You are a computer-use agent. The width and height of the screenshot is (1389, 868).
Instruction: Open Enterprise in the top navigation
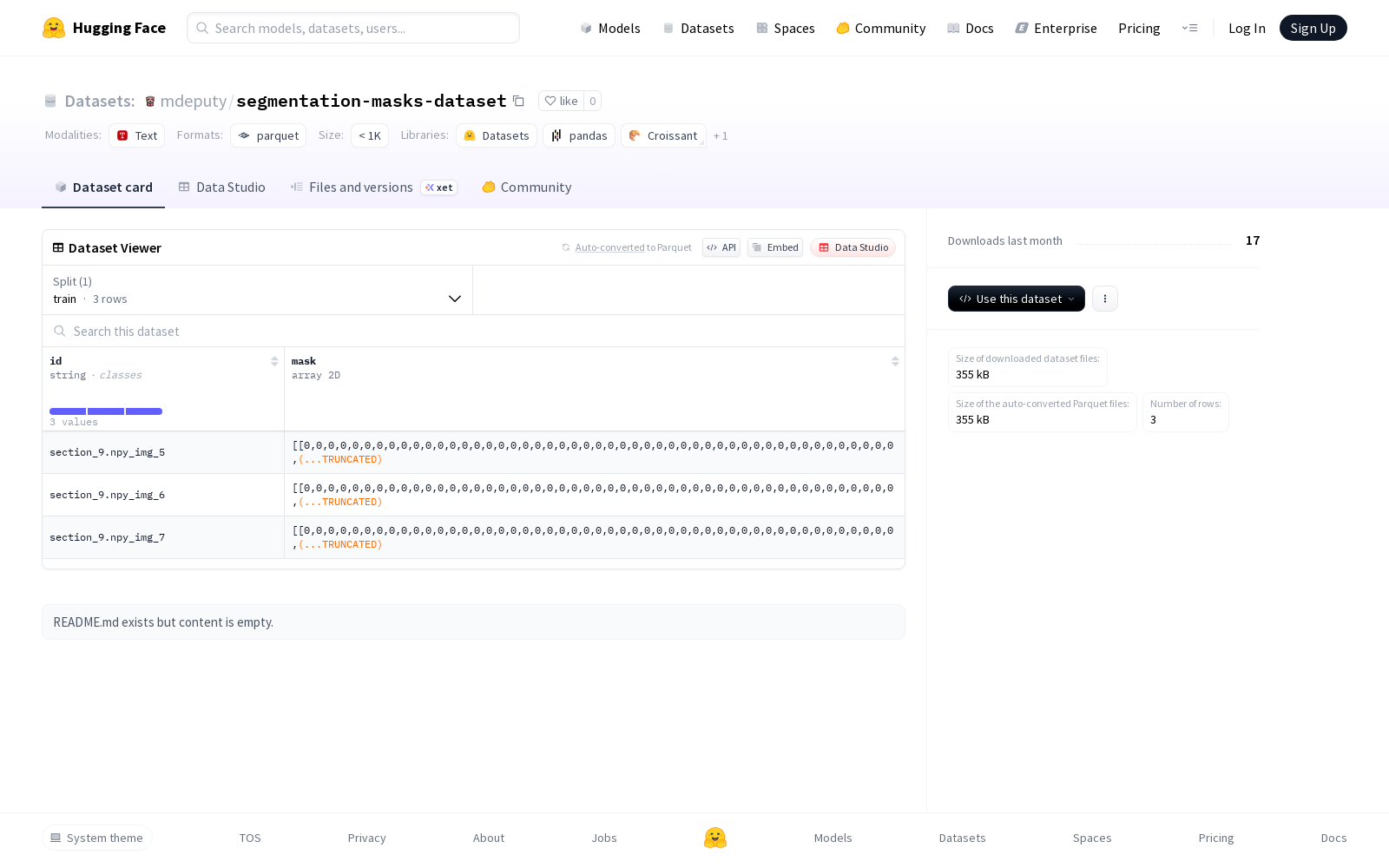pyautogui.click(x=1057, y=28)
